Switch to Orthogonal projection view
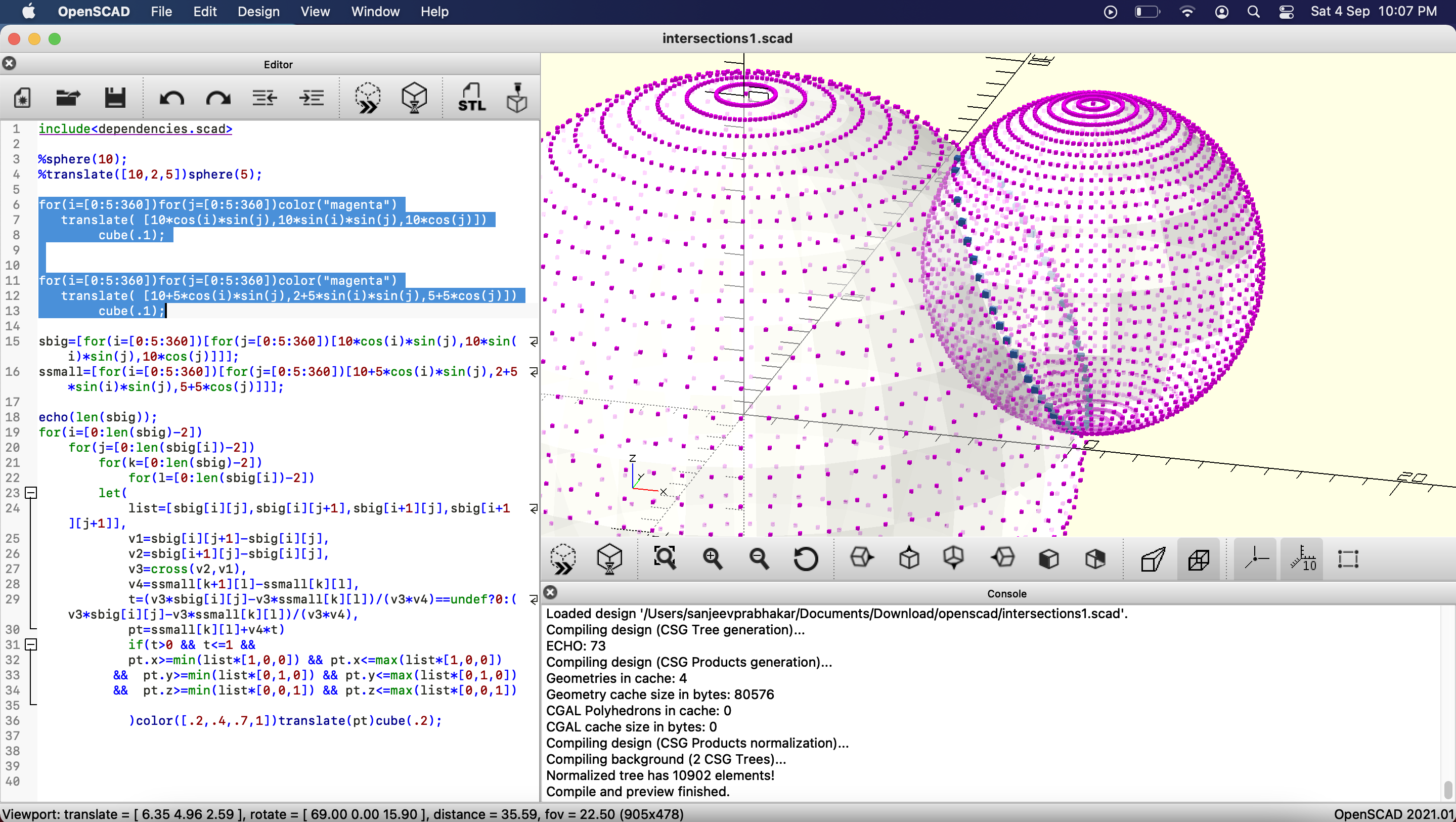Screen dimensions: 1456x822 coord(1199,558)
